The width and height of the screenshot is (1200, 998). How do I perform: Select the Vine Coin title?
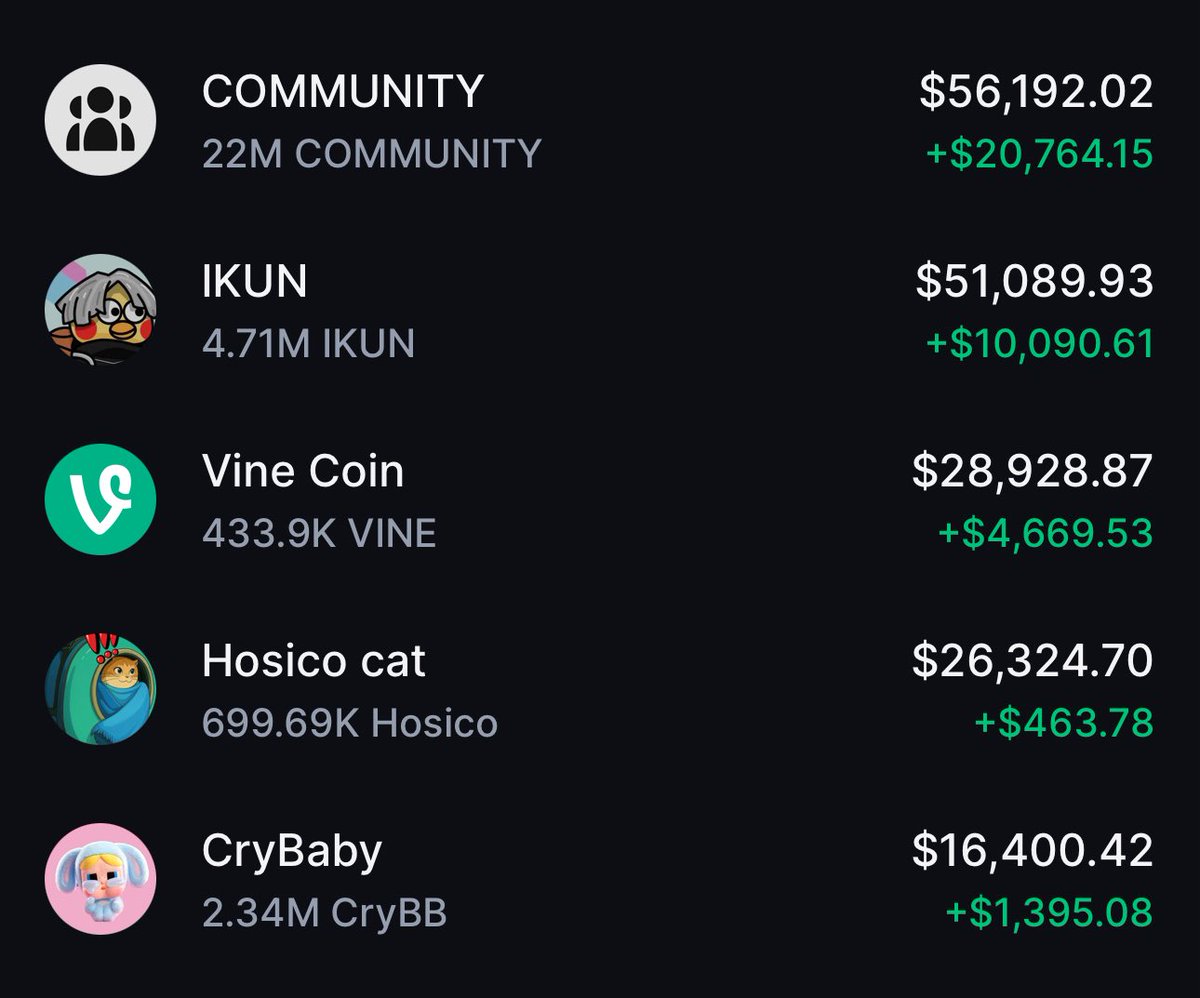(x=303, y=471)
